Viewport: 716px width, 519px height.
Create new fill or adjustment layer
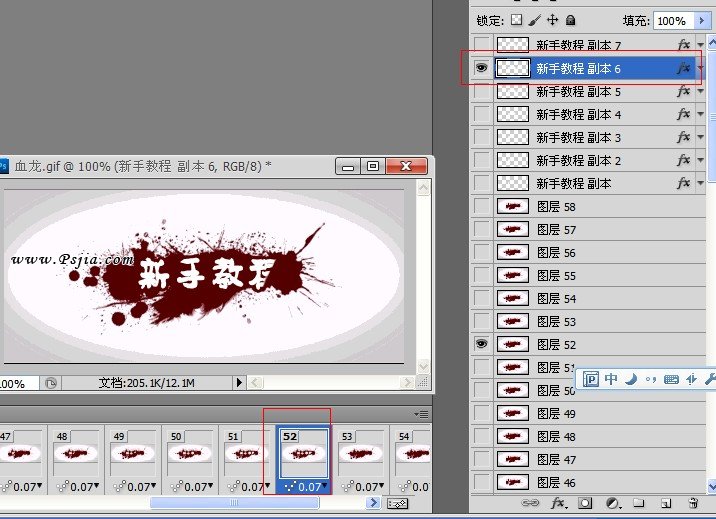coord(613,503)
